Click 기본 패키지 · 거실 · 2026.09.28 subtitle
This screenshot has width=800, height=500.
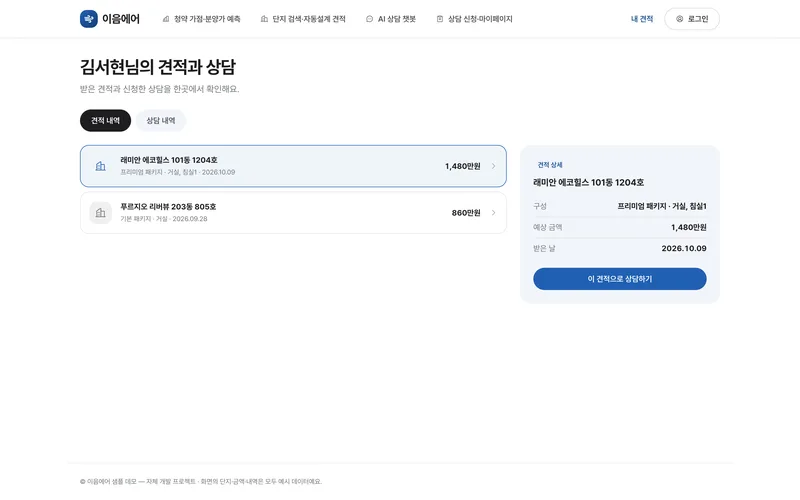click(x=164, y=219)
